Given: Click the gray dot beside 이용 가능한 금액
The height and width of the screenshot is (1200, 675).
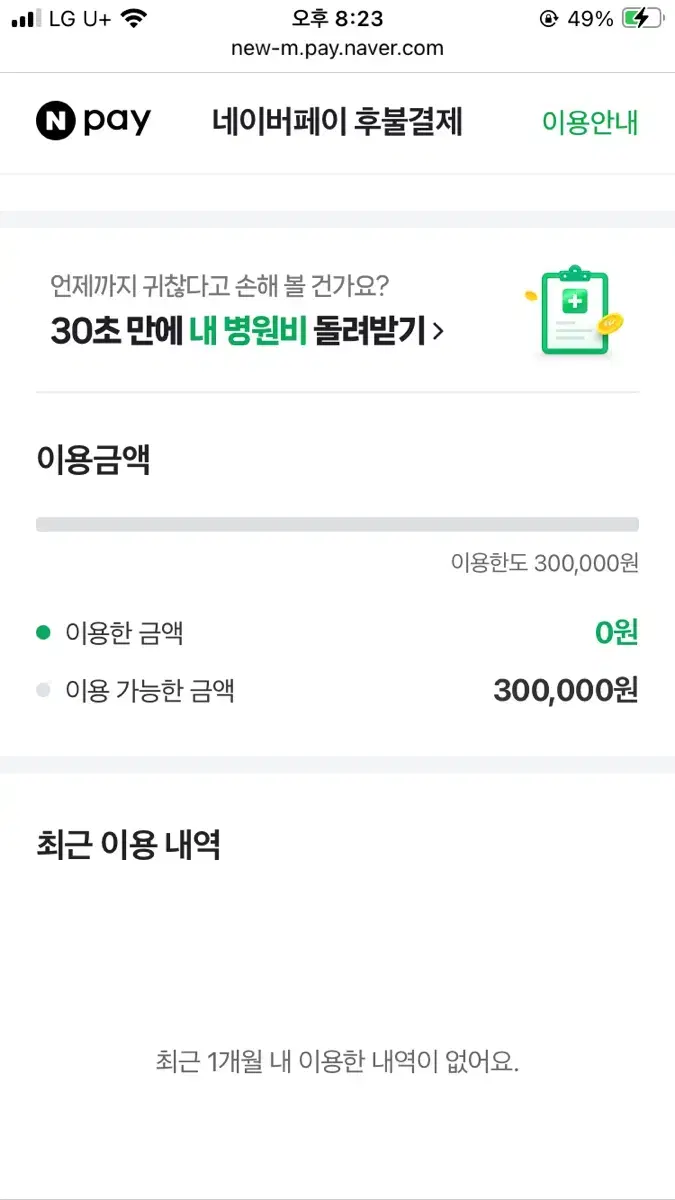Looking at the screenshot, I should [x=43, y=690].
